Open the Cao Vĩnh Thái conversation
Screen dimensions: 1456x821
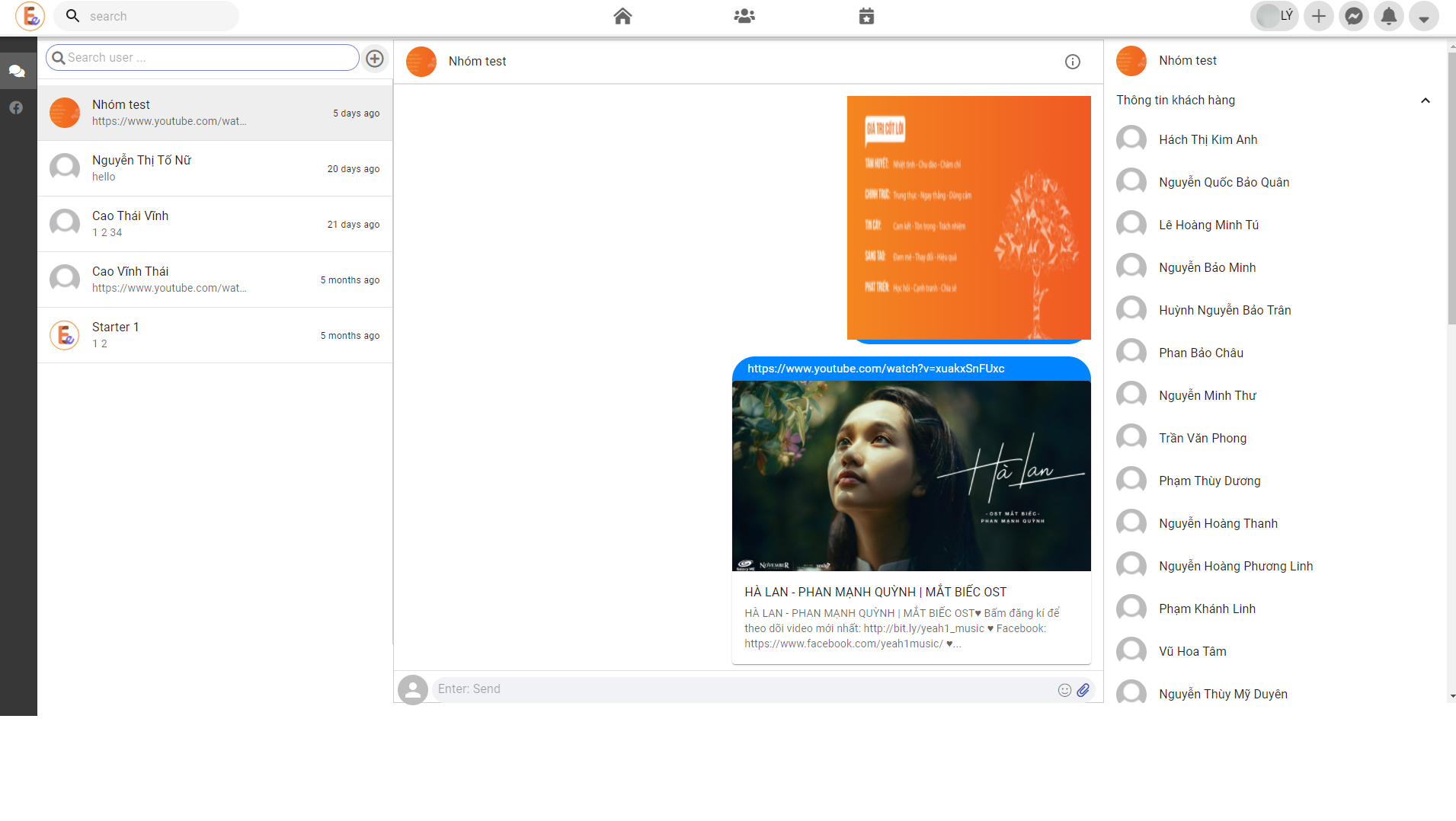(x=215, y=280)
